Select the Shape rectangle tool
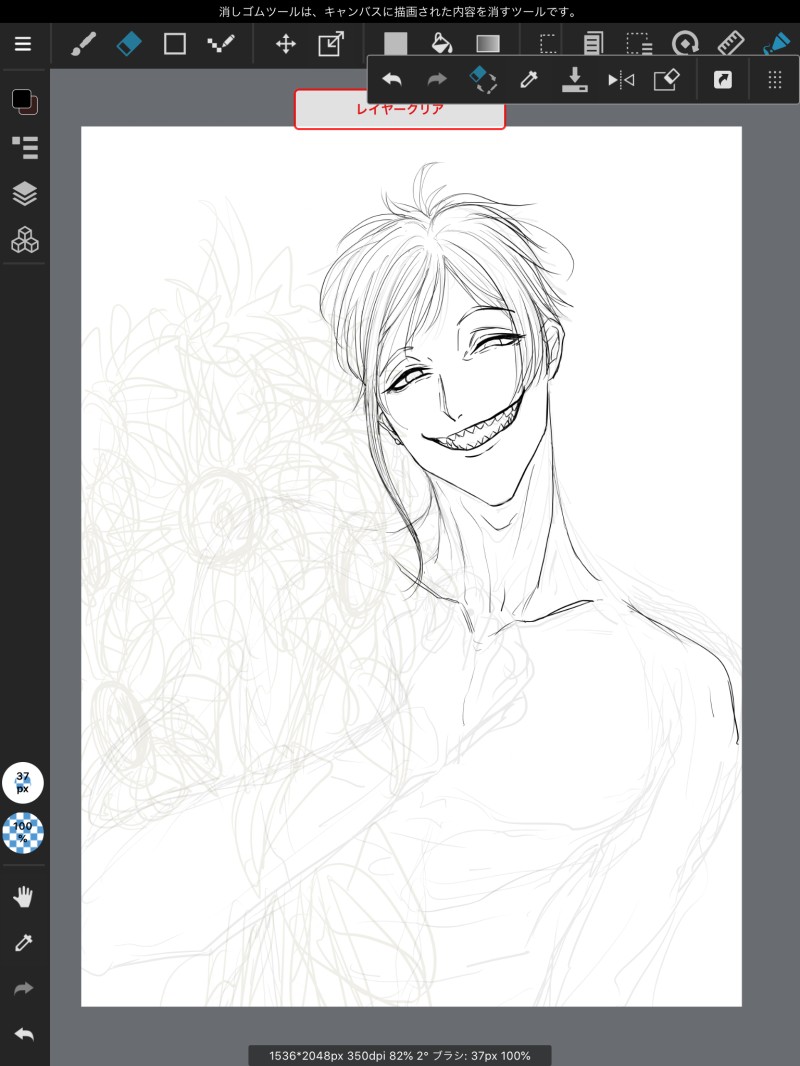This screenshot has width=800, height=1066. click(175, 44)
